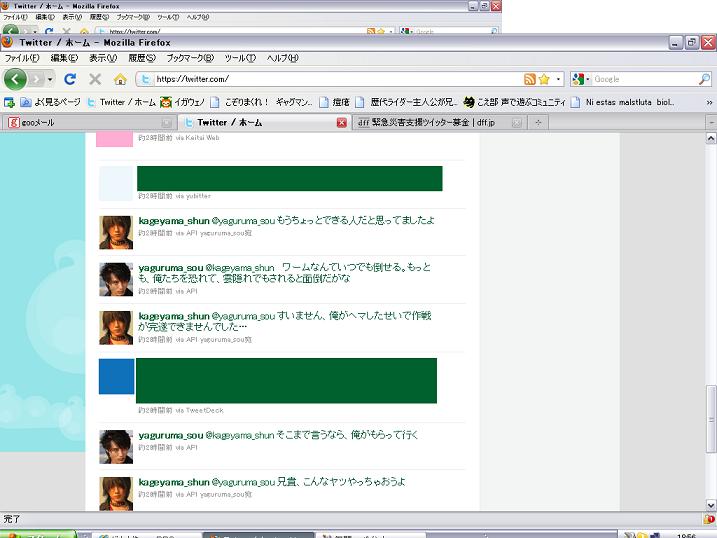The width and height of the screenshot is (717, 538).
Task: Click the status bar notification icon
Action: click(709, 519)
